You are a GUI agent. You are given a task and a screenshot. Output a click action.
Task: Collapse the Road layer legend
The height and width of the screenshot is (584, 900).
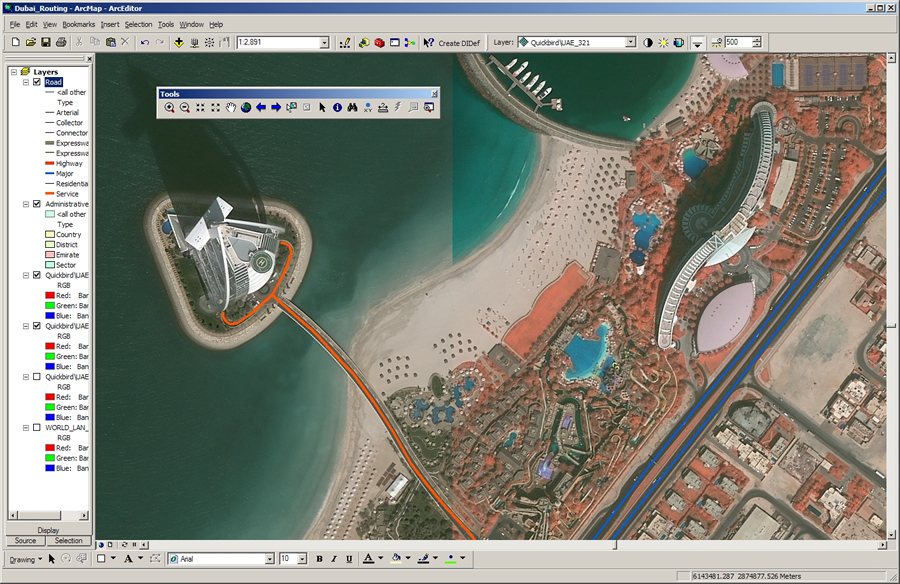point(26,82)
